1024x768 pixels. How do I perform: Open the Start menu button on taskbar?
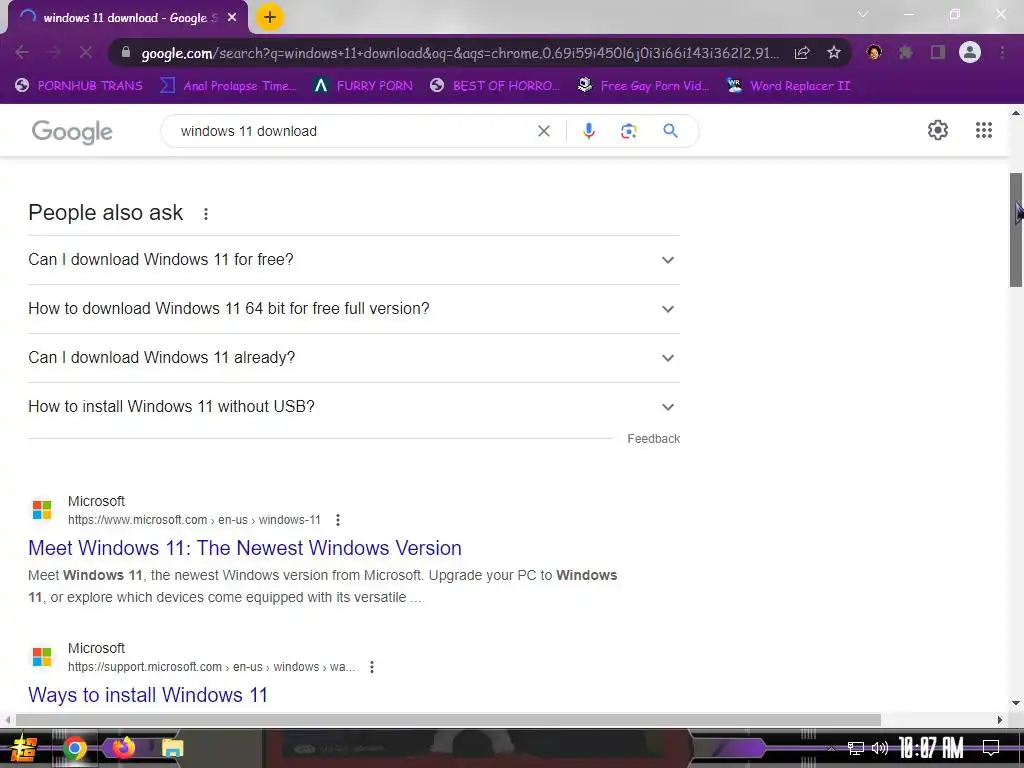tap(23, 749)
